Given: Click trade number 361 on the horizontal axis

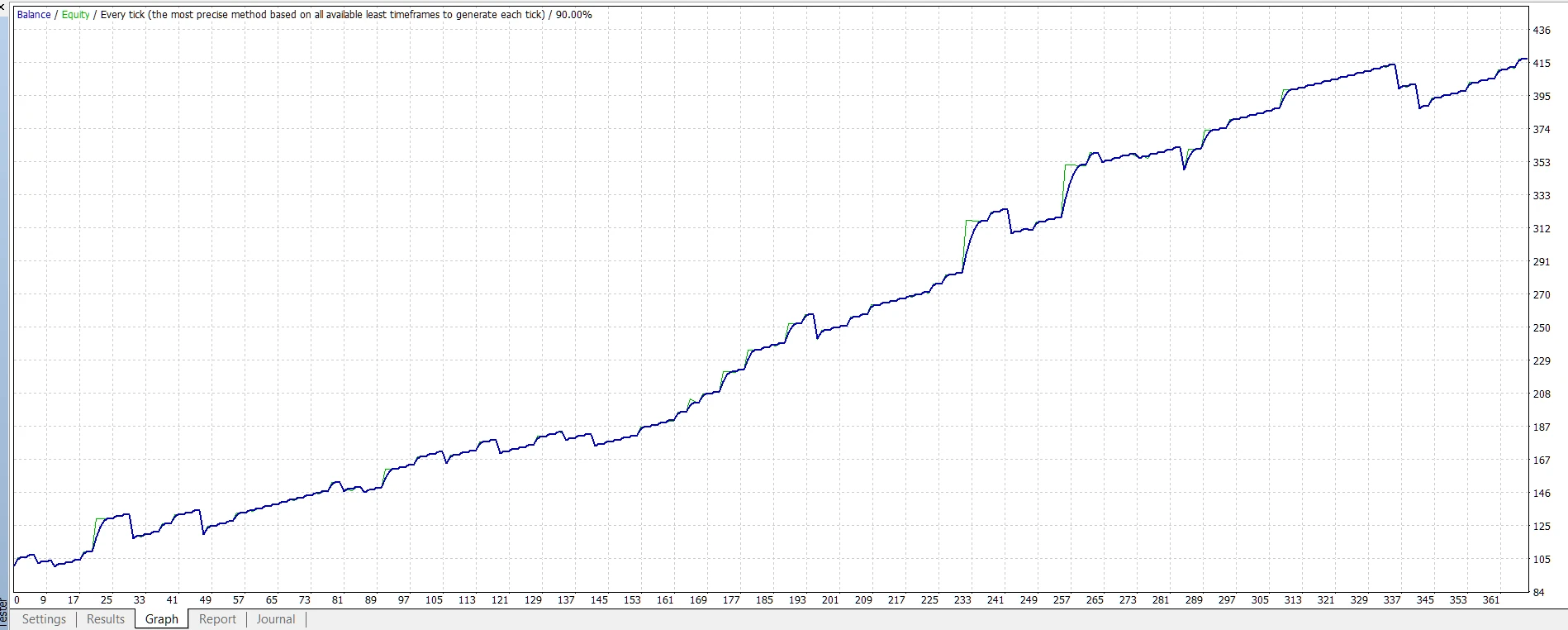Looking at the screenshot, I should tap(1491, 600).
